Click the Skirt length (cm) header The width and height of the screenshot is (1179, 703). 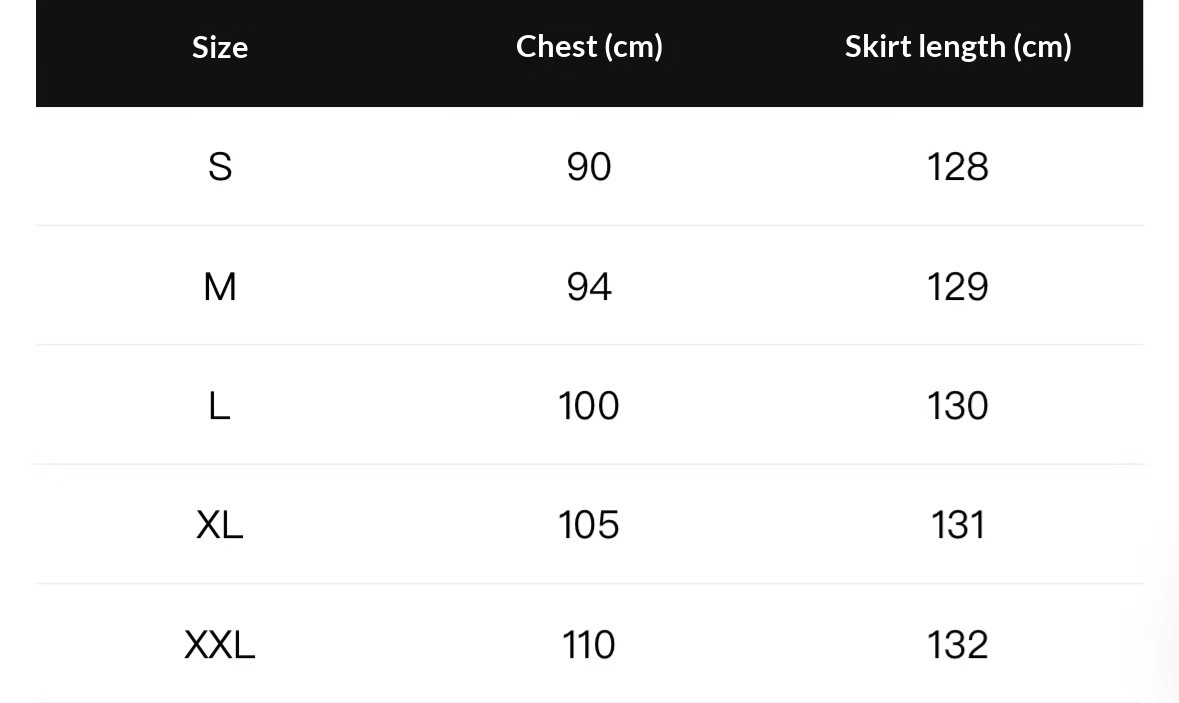[958, 46]
